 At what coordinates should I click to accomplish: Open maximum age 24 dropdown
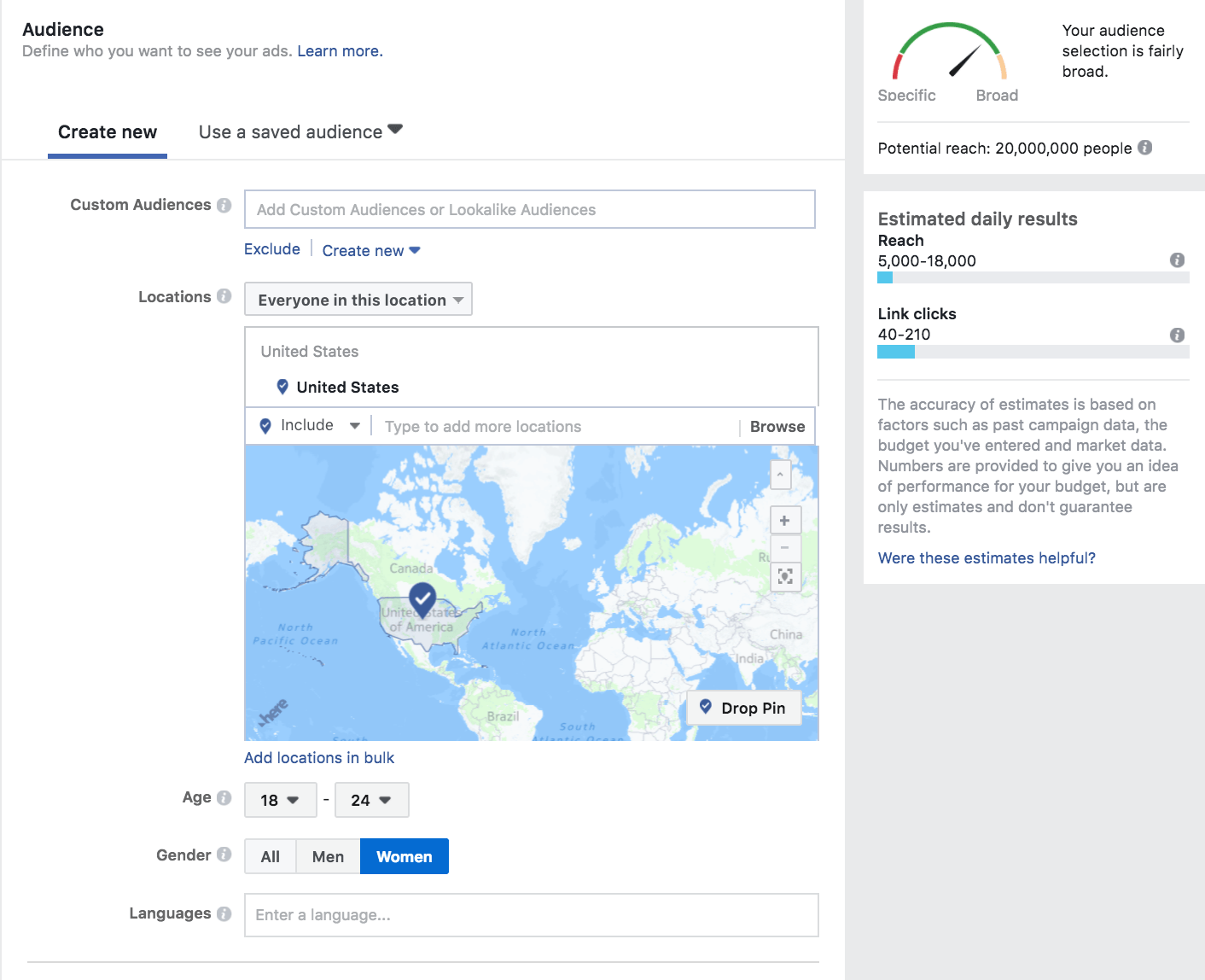point(370,800)
